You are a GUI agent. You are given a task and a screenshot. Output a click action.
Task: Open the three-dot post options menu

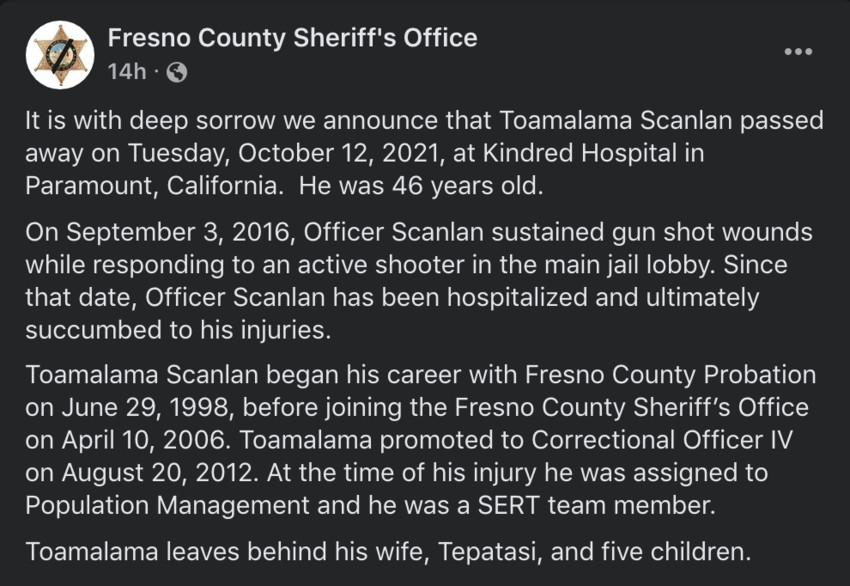[798, 51]
